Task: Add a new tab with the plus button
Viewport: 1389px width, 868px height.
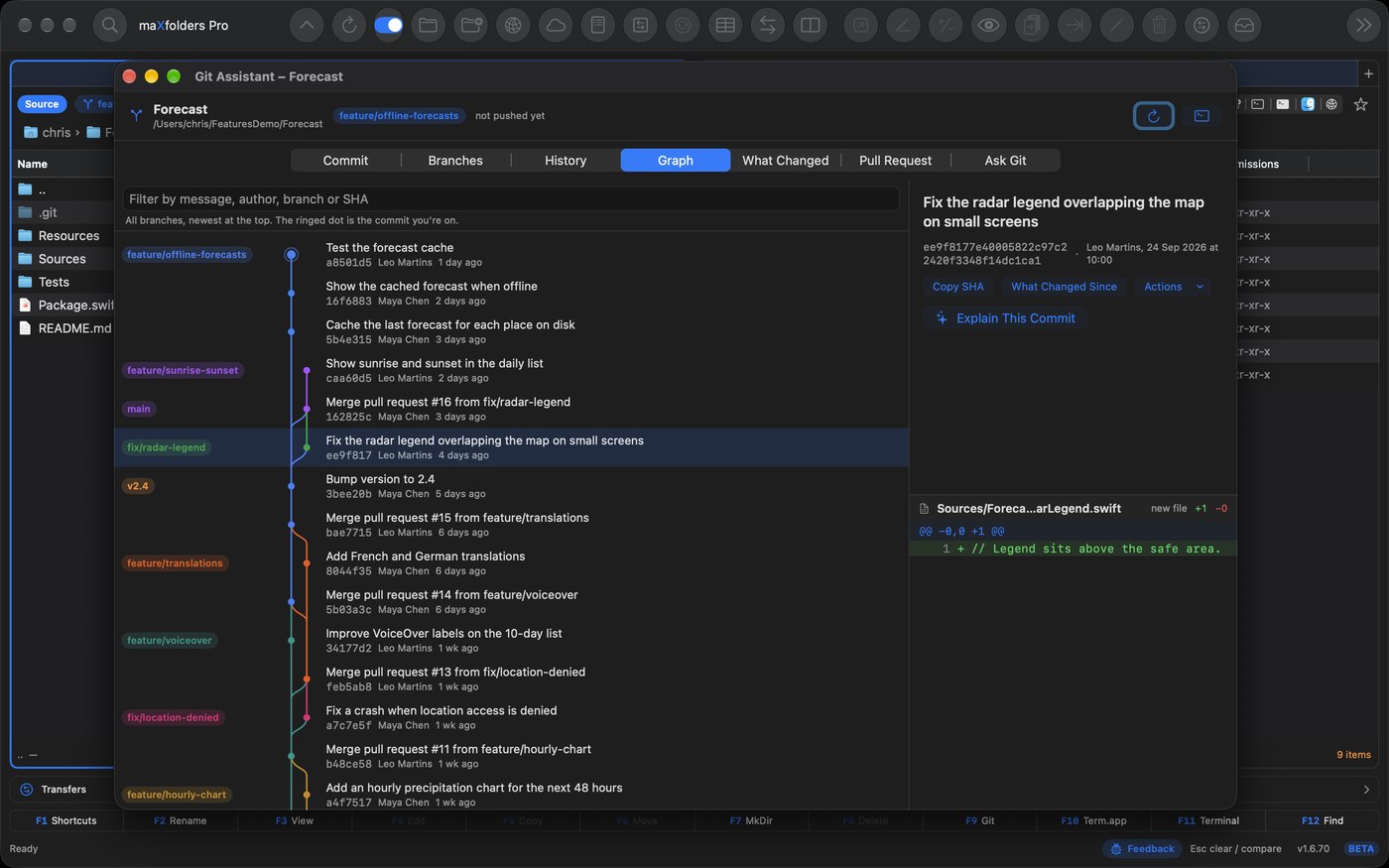Action: [x=1368, y=73]
